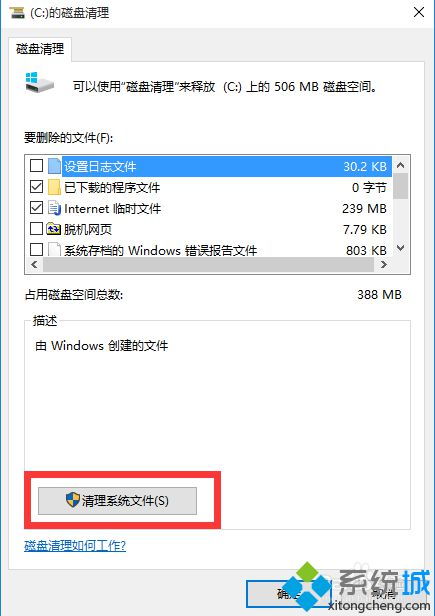435x616 pixels.
Task: Select the 磁盘清理 tab
Action: pos(40,49)
